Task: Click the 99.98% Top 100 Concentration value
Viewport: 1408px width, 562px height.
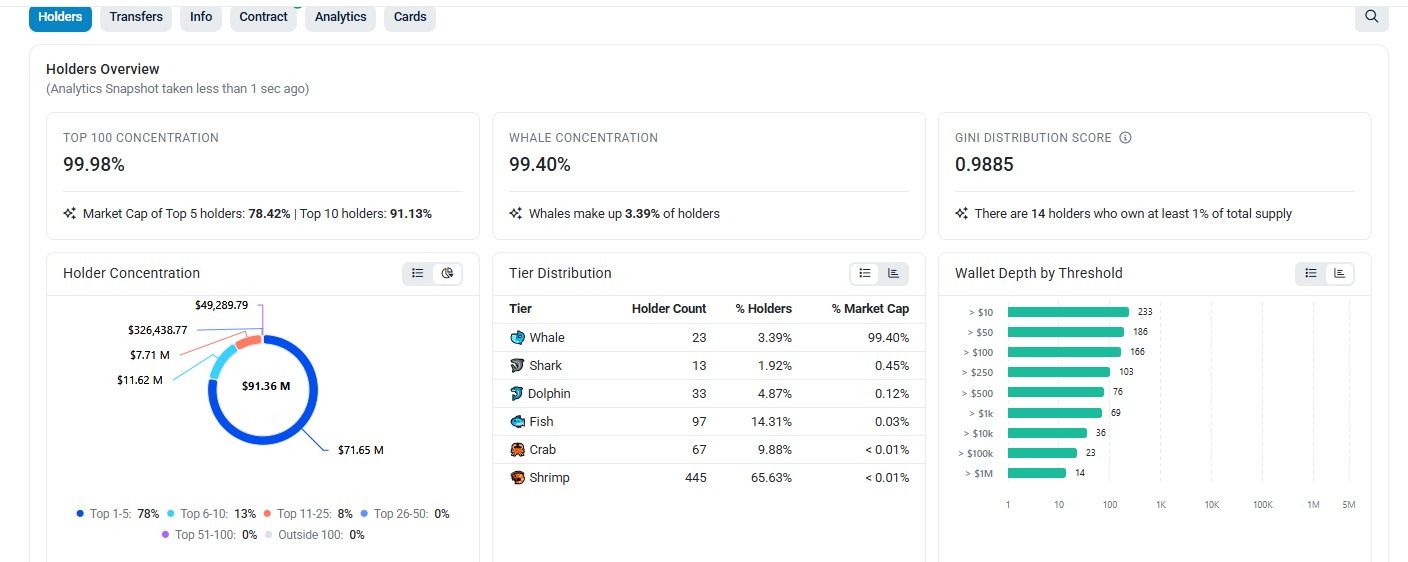Action: [94, 165]
